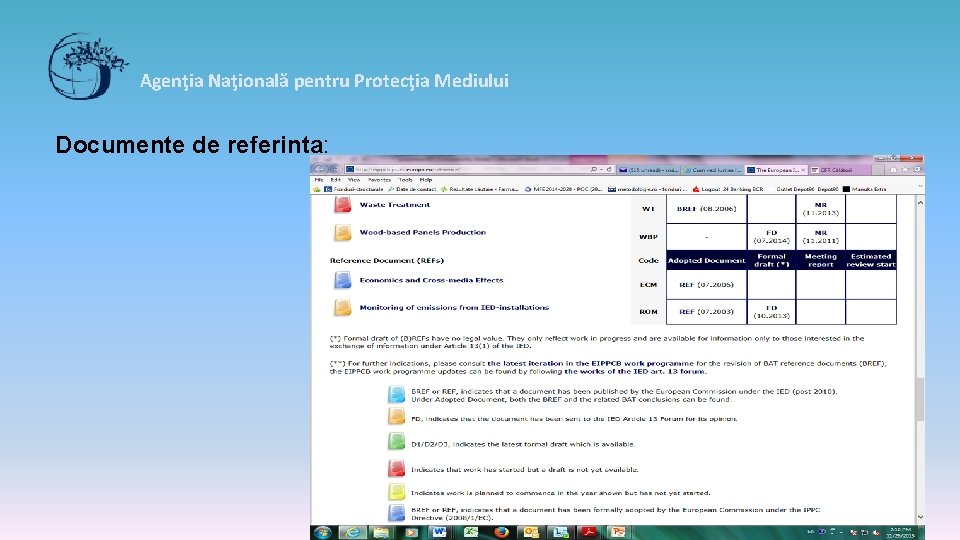
Task: Click the address bar search magnifier icon
Action: point(594,170)
